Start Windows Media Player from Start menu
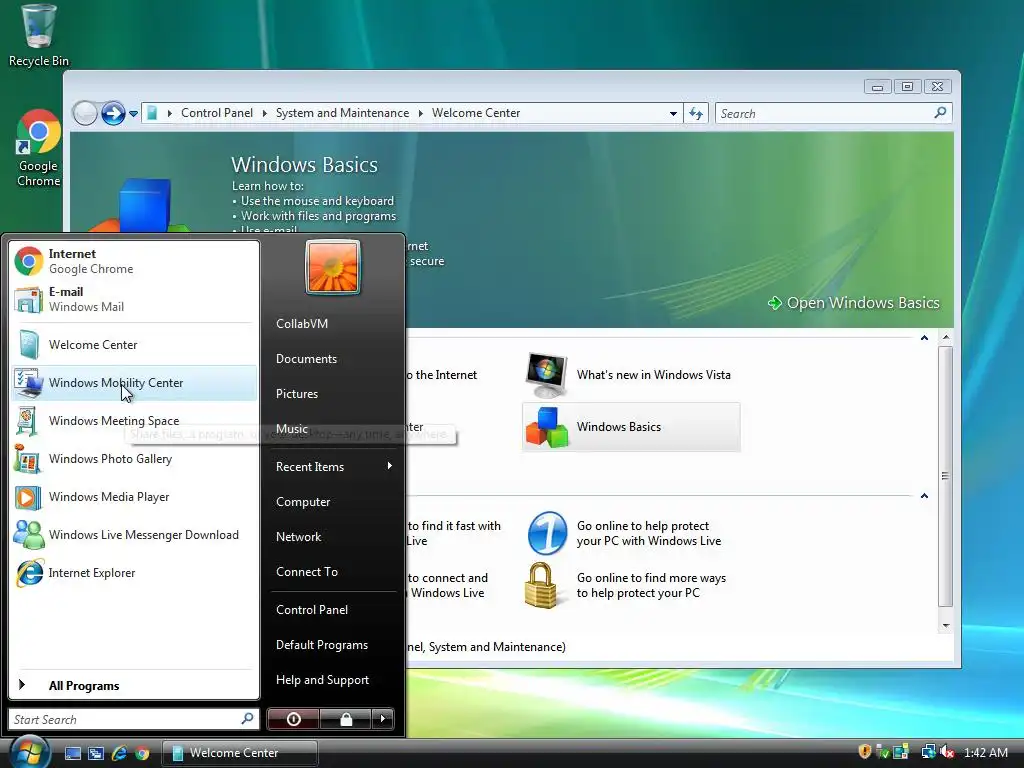The height and width of the screenshot is (768, 1024). pos(134,497)
